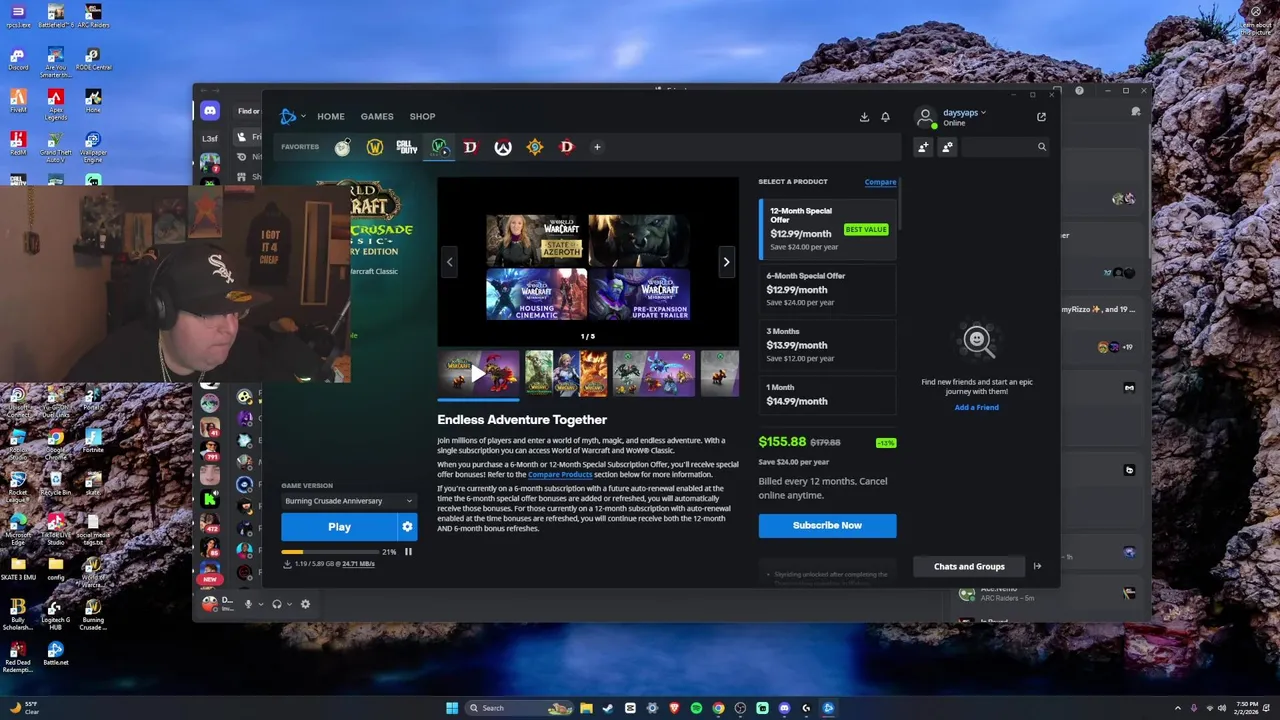1280x720 pixels.
Task: Select the Call of Duty favorite icon
Action: click(406, 148)
